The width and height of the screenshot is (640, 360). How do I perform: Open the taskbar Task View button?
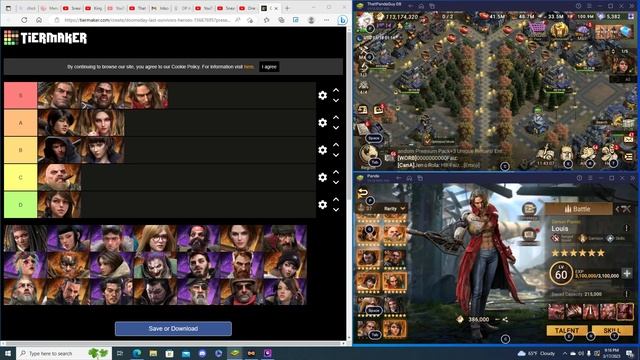pyautogui.click(x=120, y=353)
